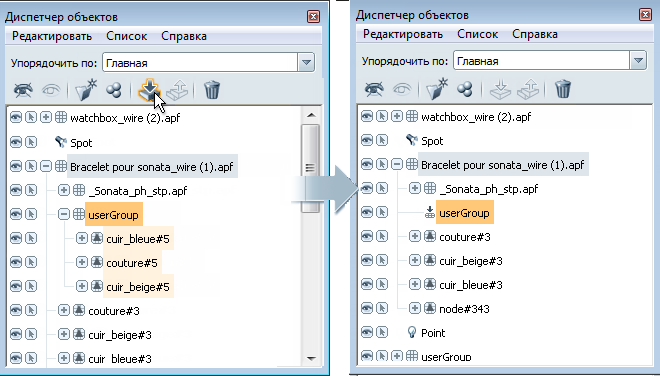Click the three-spheres group icon in left toolbar
Image resolution: width=660 pixels, height=376 pixels.
114,90
